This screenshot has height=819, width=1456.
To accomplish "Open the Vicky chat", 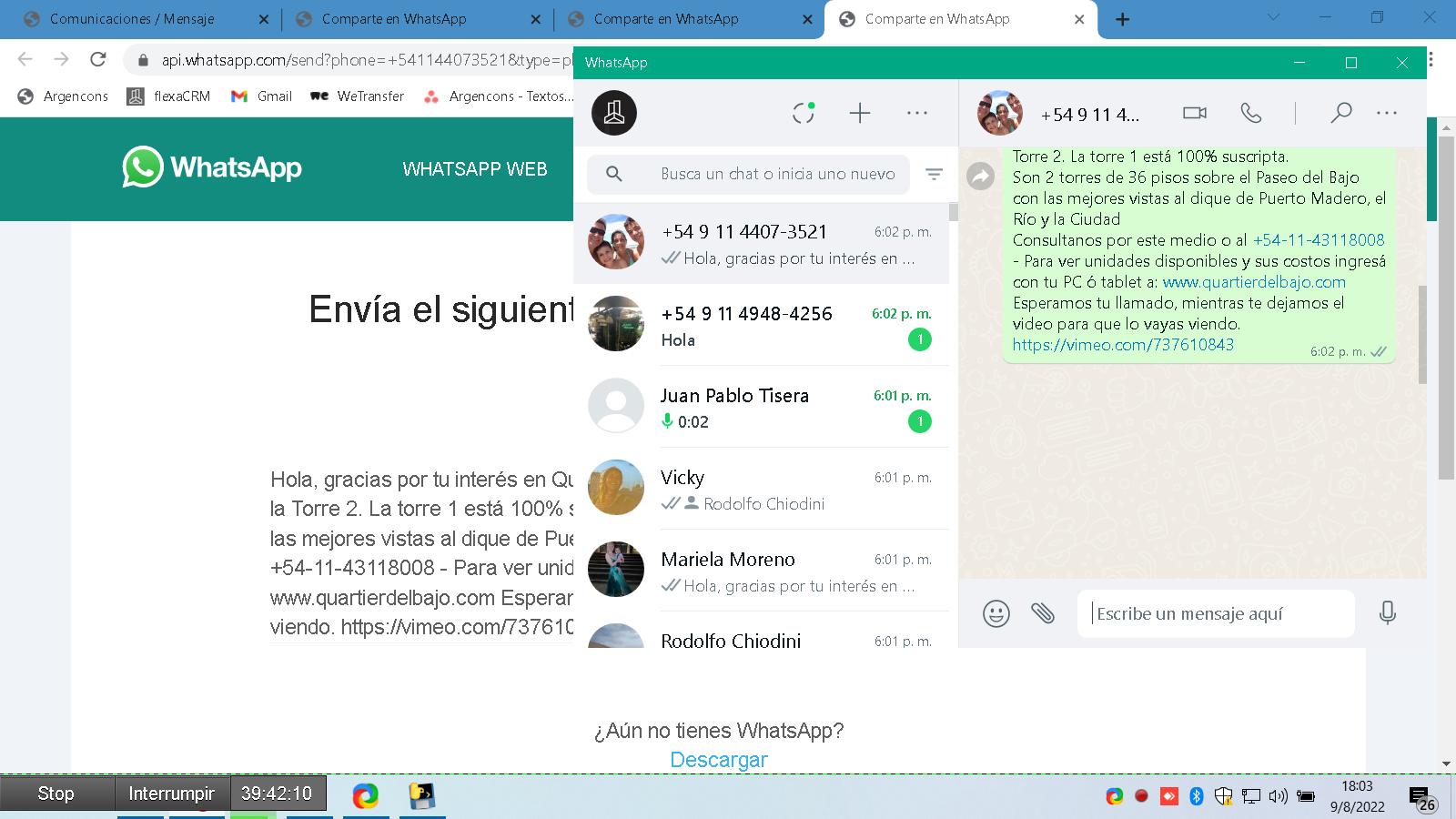I will (761, 489).
